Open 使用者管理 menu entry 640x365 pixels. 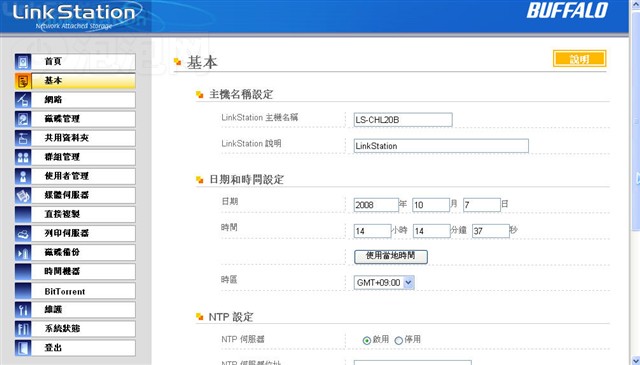[x=83, y=176]
